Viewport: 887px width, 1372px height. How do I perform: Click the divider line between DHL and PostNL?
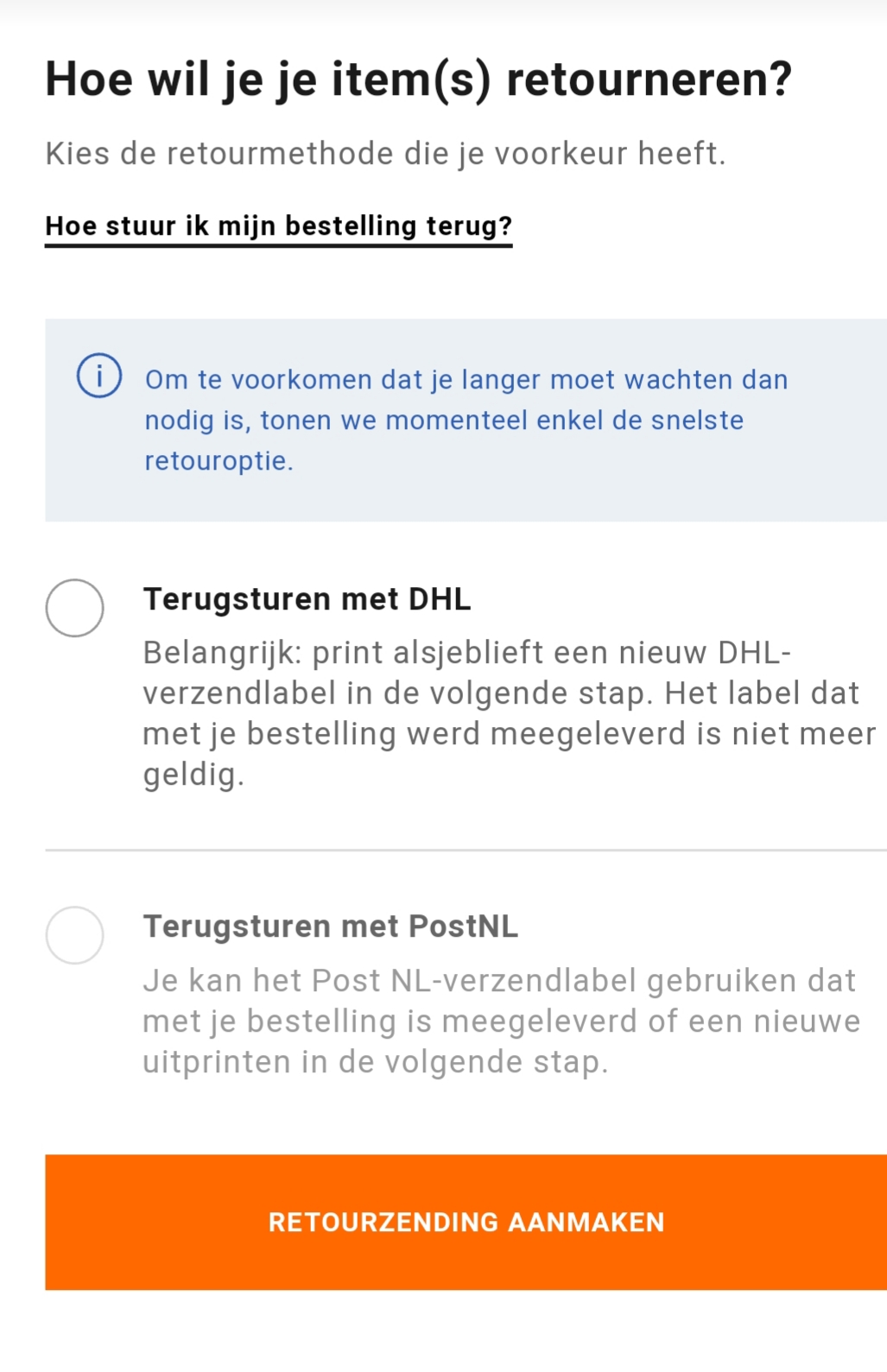tap(466, 850)
